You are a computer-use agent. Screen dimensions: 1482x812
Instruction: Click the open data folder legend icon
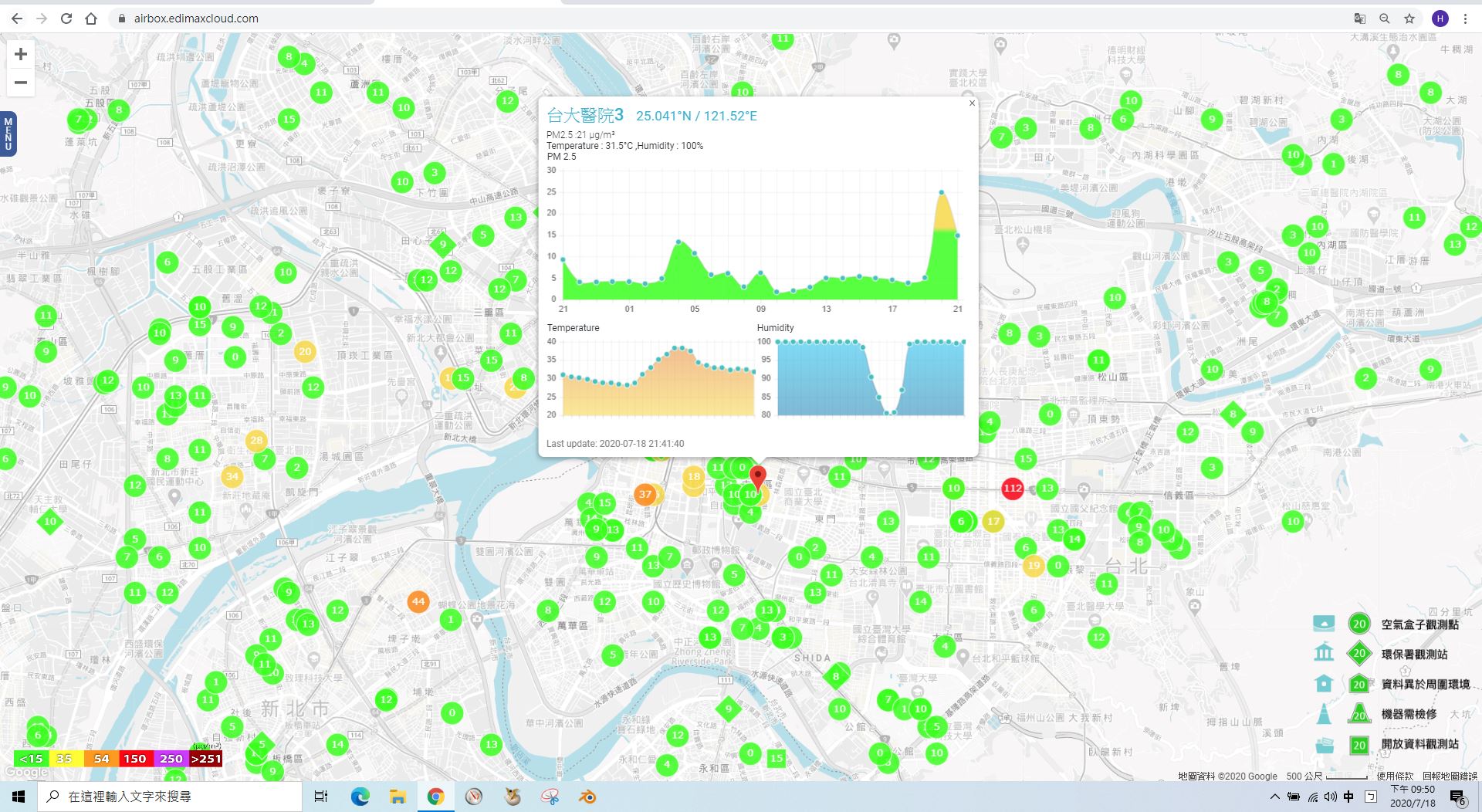point(1324,744)
